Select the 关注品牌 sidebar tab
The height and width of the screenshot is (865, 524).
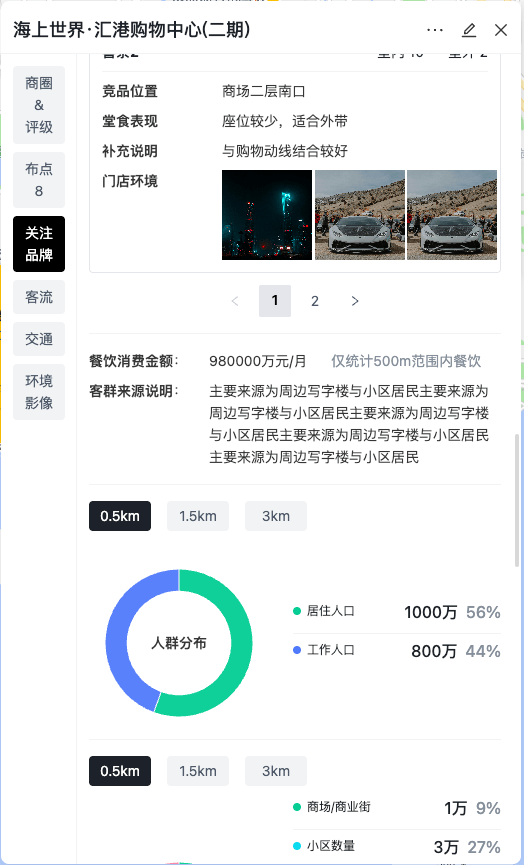(39, 244)
